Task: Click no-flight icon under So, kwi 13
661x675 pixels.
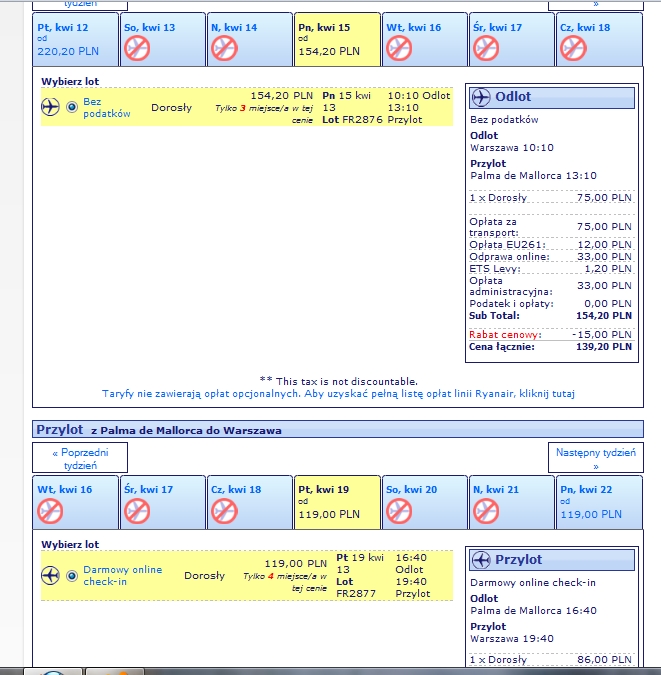Action: (x=137, y=48)
